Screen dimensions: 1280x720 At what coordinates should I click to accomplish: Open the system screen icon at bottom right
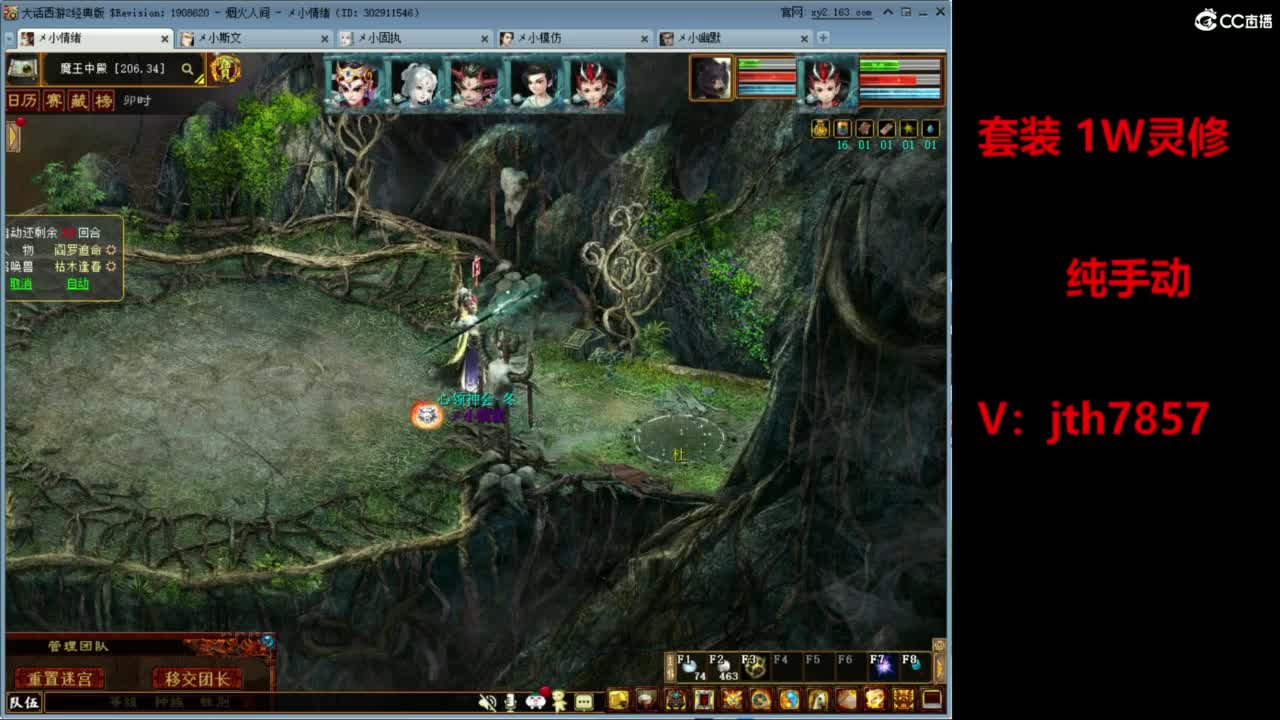click(x=932, y=700)
